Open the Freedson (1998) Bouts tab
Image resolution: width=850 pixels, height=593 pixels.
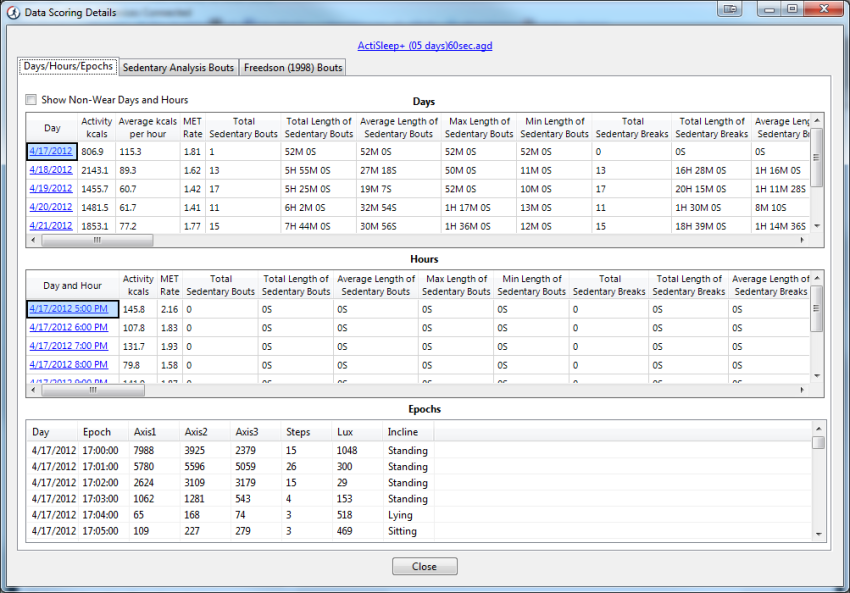[293, 68]
